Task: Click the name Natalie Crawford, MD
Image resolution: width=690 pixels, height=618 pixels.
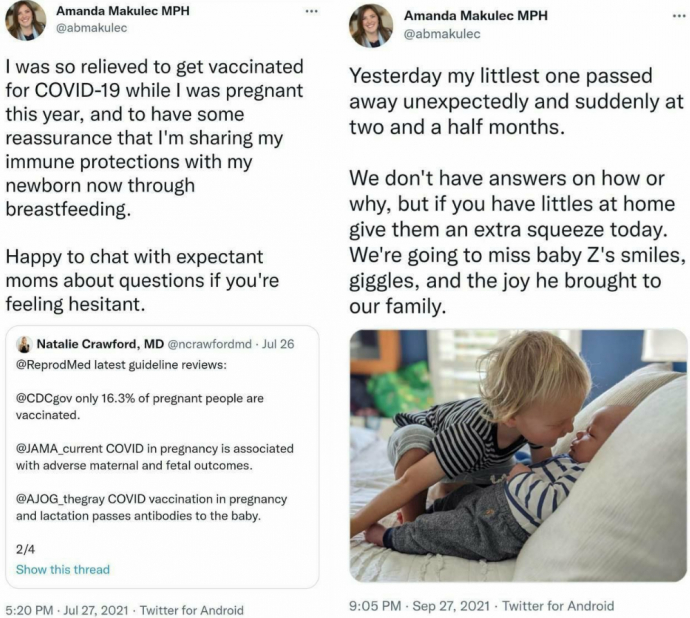Action: [x=98, y=344]
